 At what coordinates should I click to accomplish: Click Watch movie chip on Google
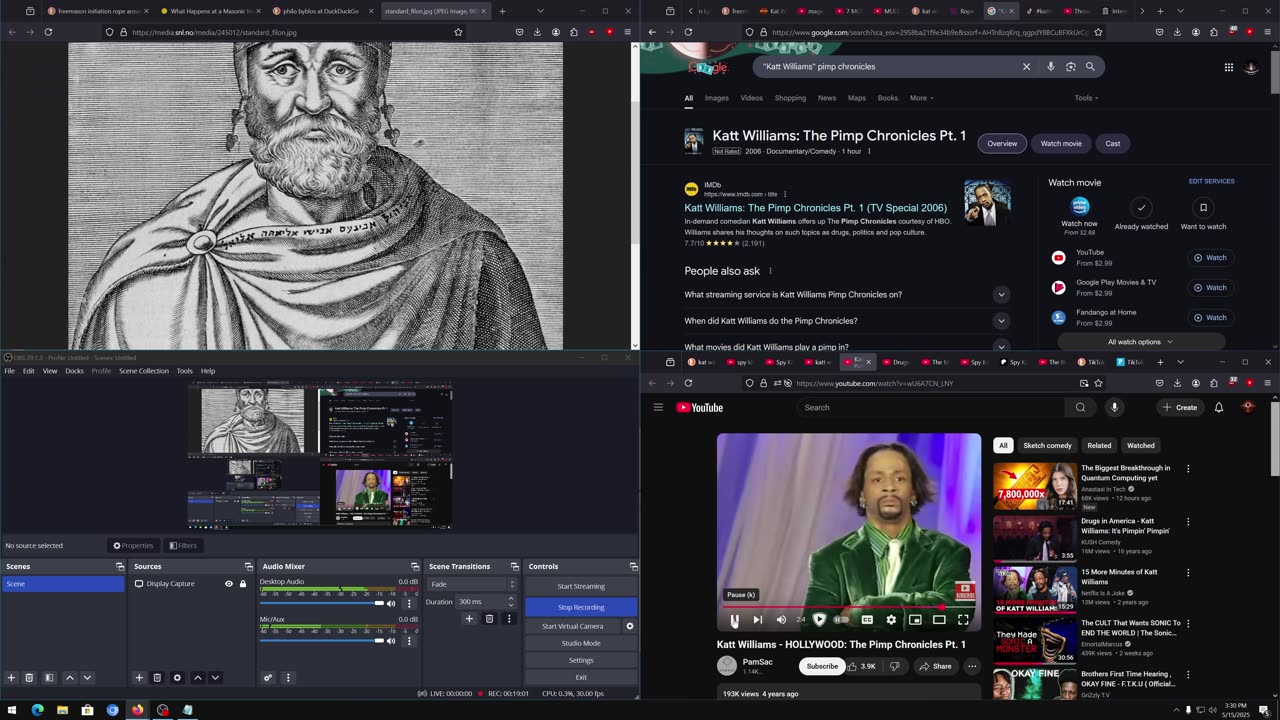1061,143
